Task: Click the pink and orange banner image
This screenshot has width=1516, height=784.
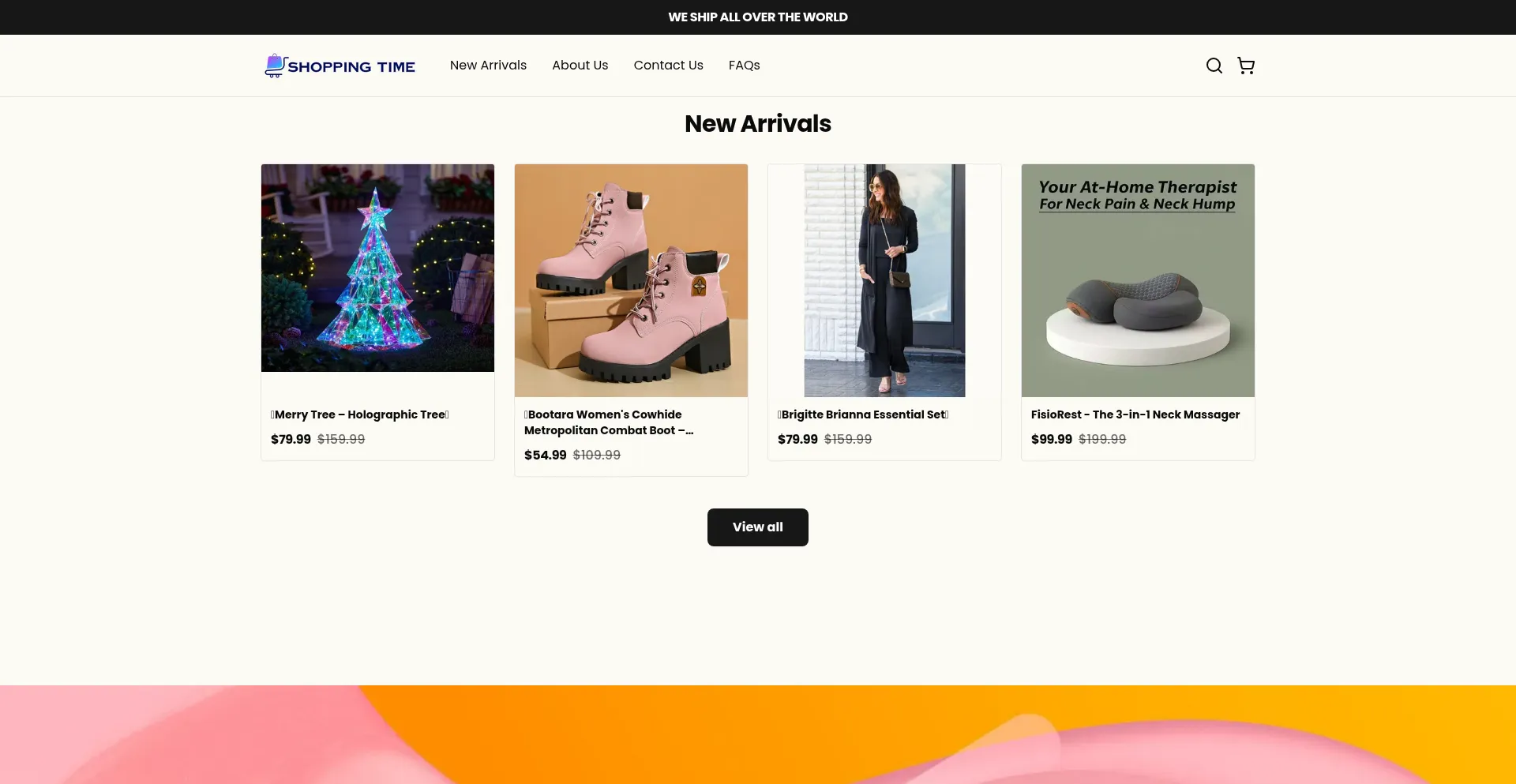Action: 758,734
